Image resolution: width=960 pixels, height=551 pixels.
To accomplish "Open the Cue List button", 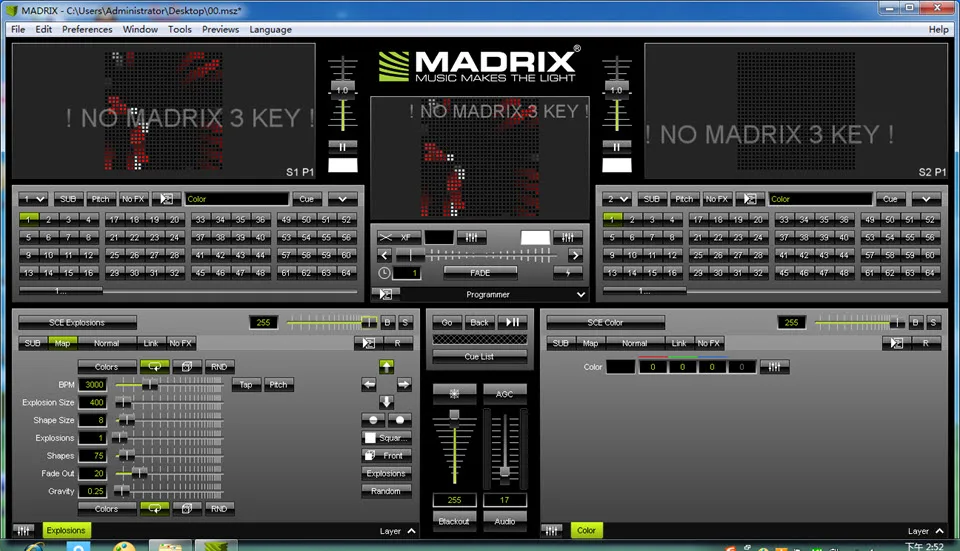I will tap(479, 356).
